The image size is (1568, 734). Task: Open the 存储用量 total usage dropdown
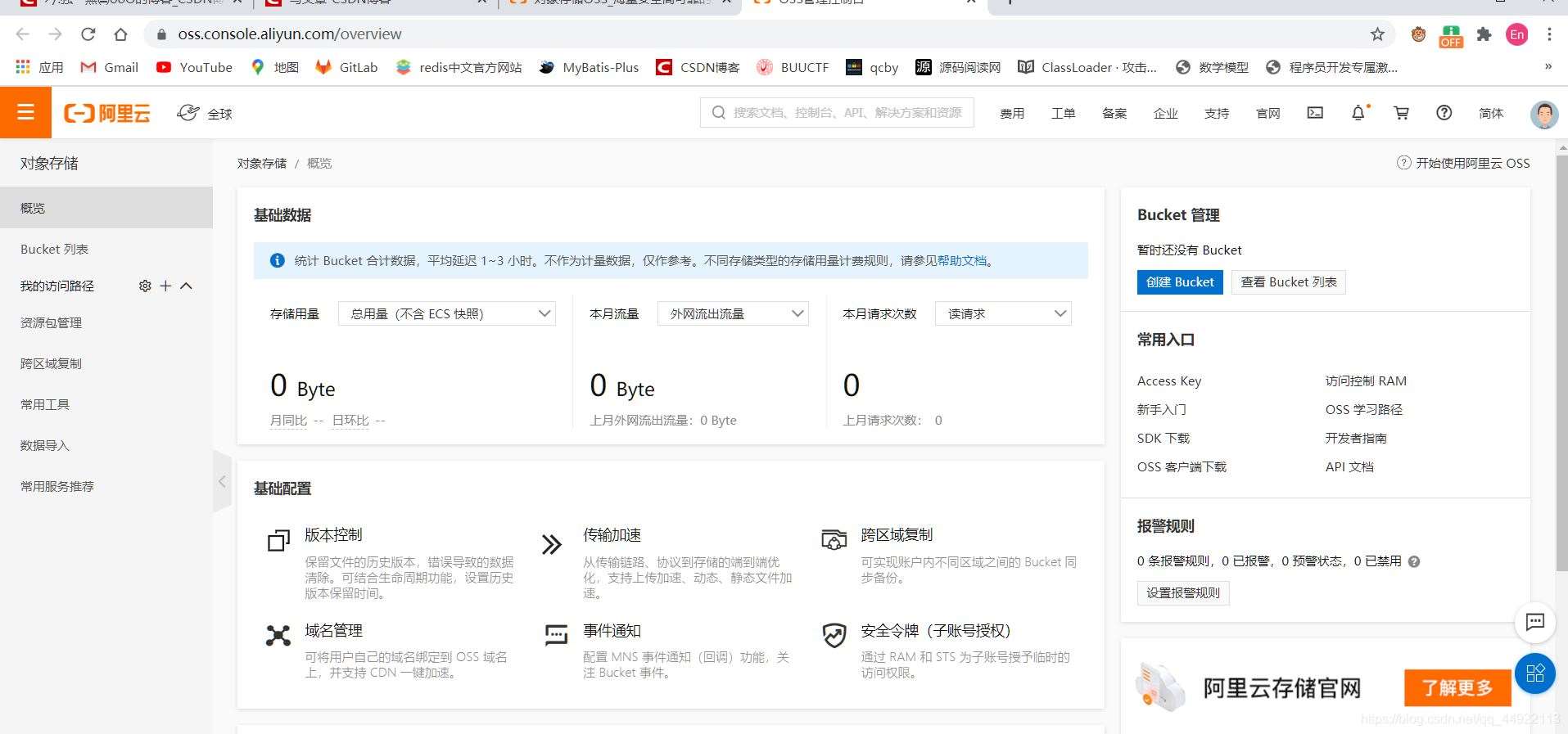click(x=446, y=313)
